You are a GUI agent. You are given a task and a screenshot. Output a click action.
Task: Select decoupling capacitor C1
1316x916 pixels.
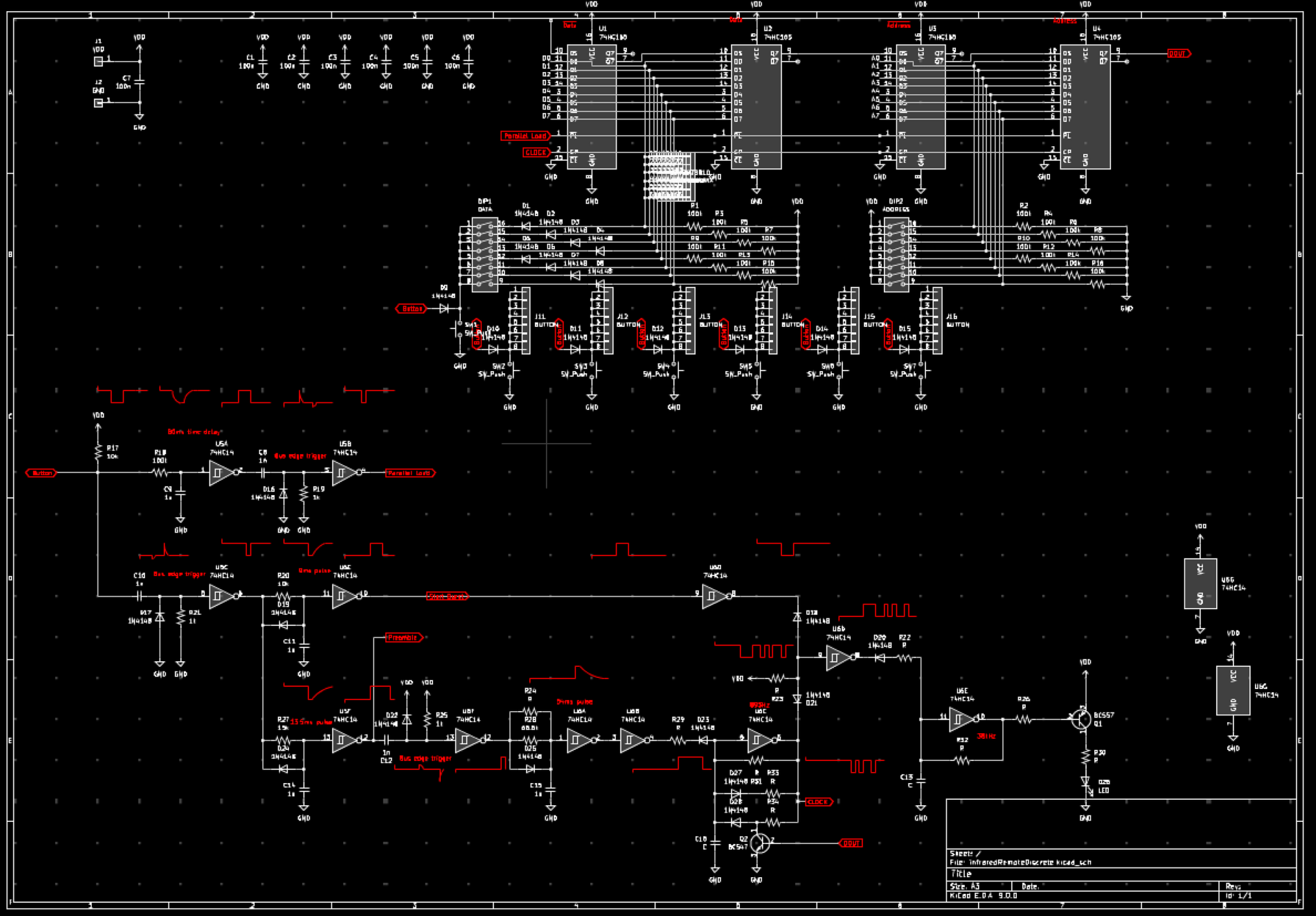(263, 61)
